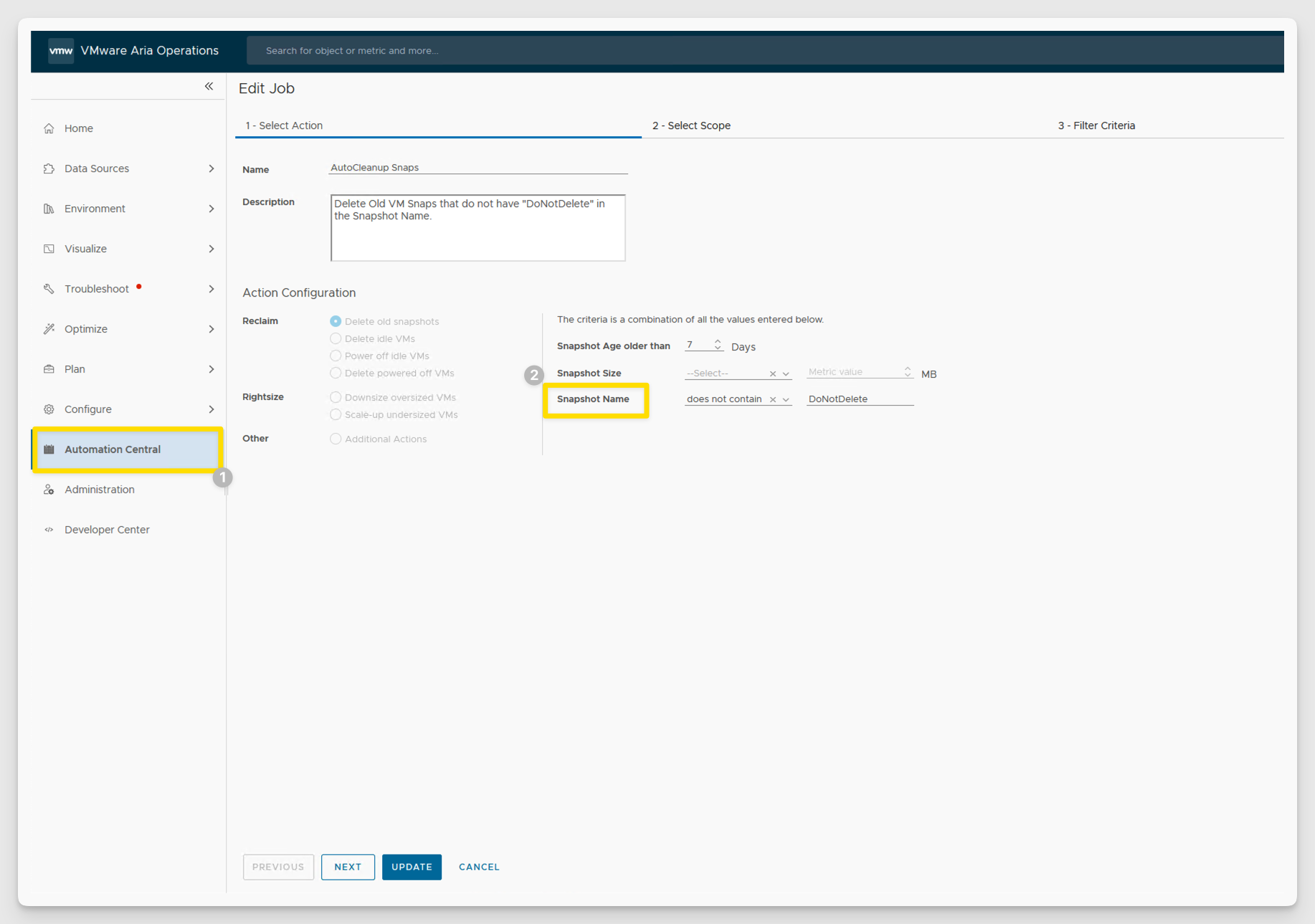Click the CANCEL link
The image size is (1315, 924).
pyautogui.click(x=479, y=867)
